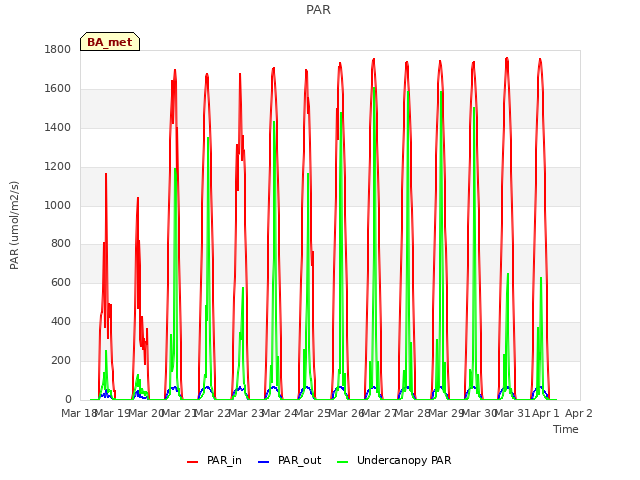640x480 pixels.
Task: Click the 1800 y-axis tick label
Action: (x=58, y=50)
